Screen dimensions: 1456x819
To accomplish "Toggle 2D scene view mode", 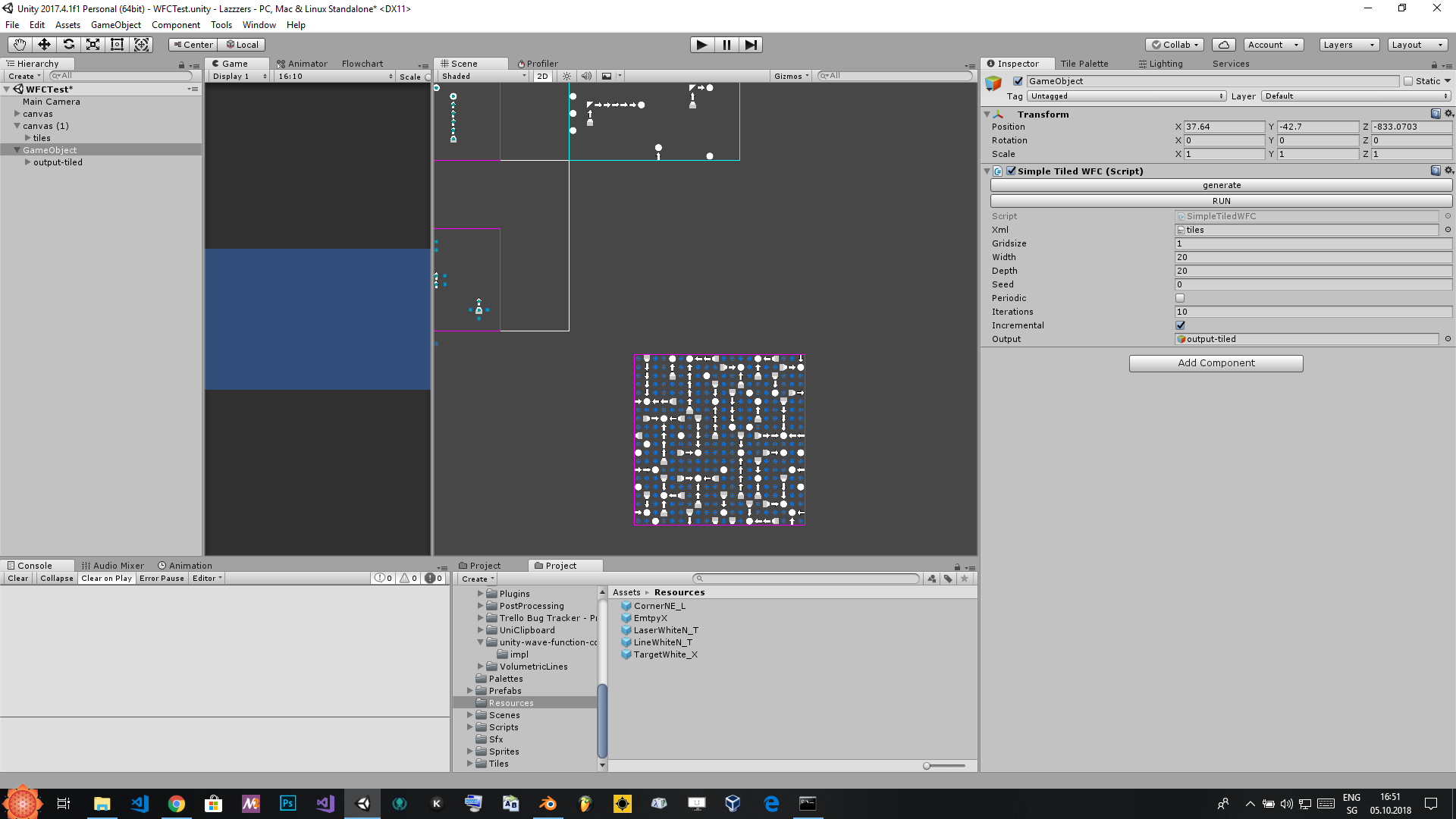I will 542,76.
